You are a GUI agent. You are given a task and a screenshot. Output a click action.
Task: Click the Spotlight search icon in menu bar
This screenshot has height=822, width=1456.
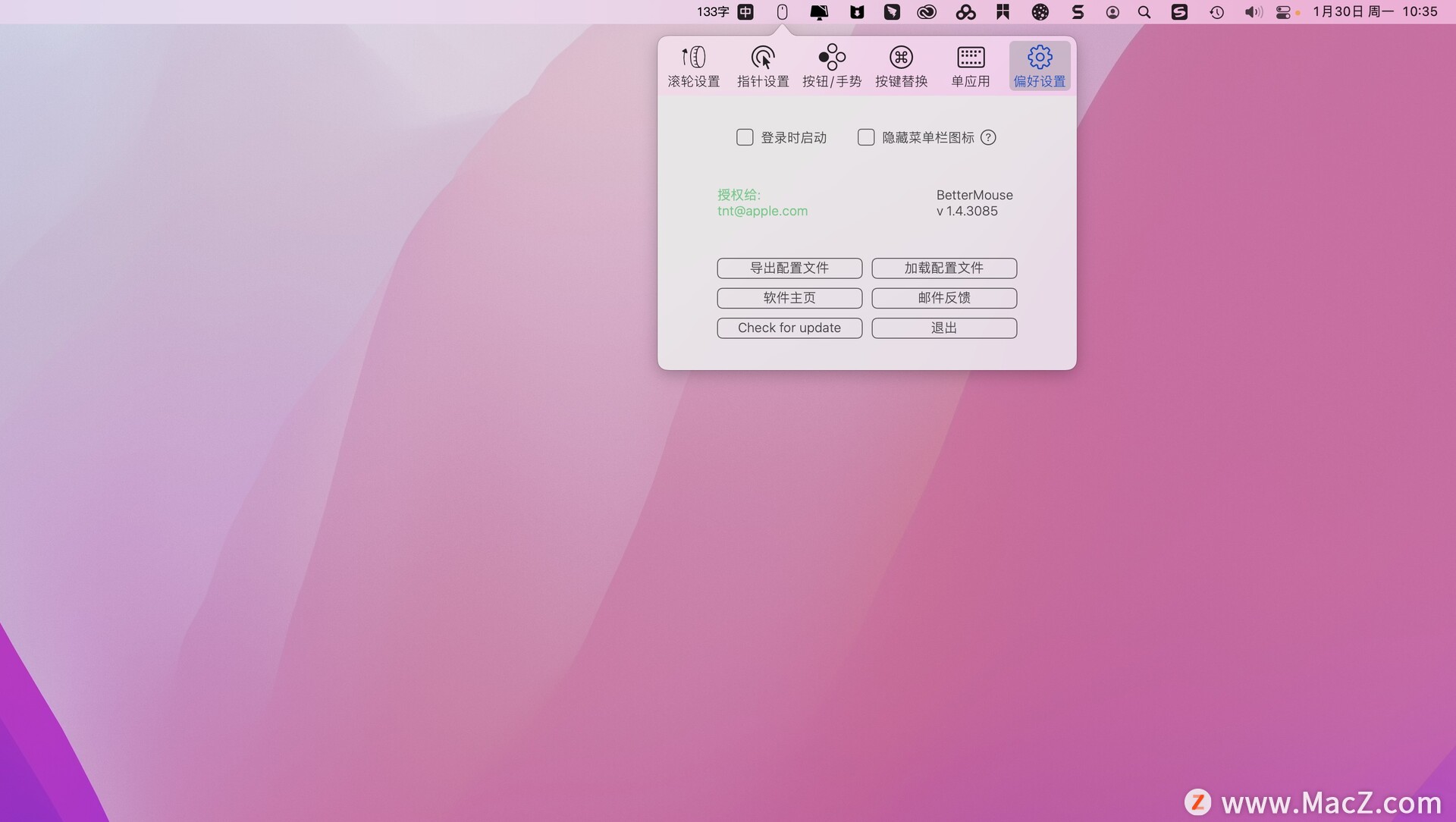[x=1145, y=11]
